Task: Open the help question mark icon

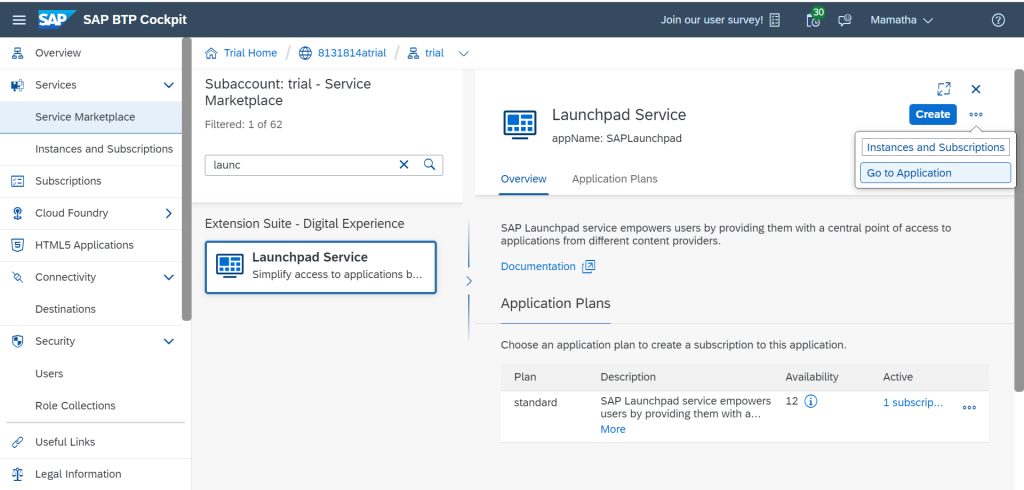Action: (998, 20)
